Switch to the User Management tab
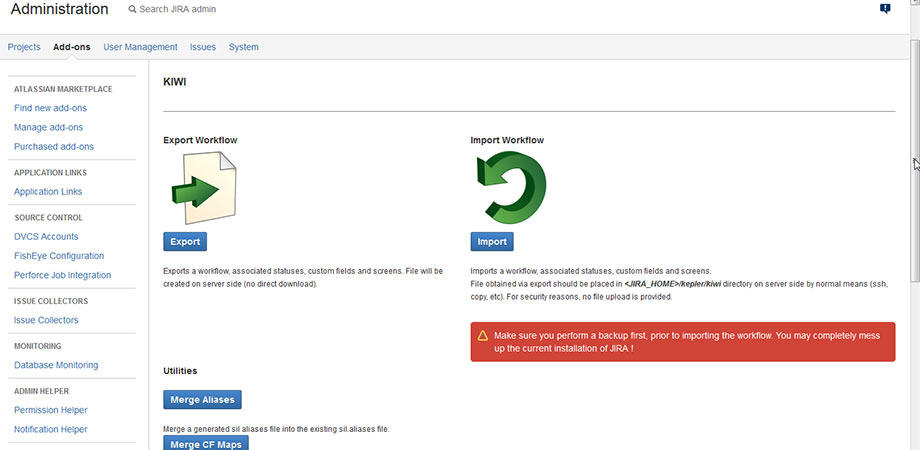This screenshot has width=920, height=450. pyautogui.click(x=140, y=47)
